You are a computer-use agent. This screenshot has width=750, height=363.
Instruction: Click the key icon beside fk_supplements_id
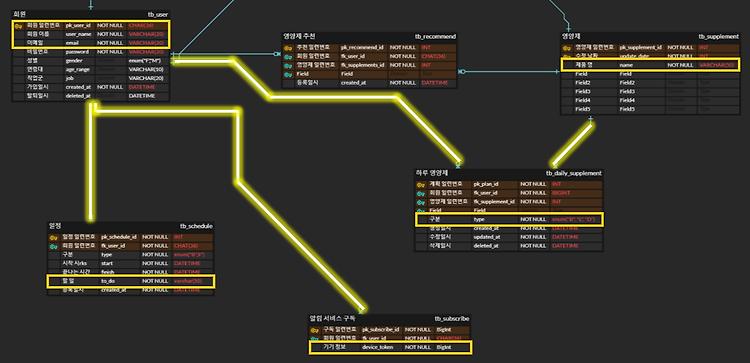click(x=287, y=66)
